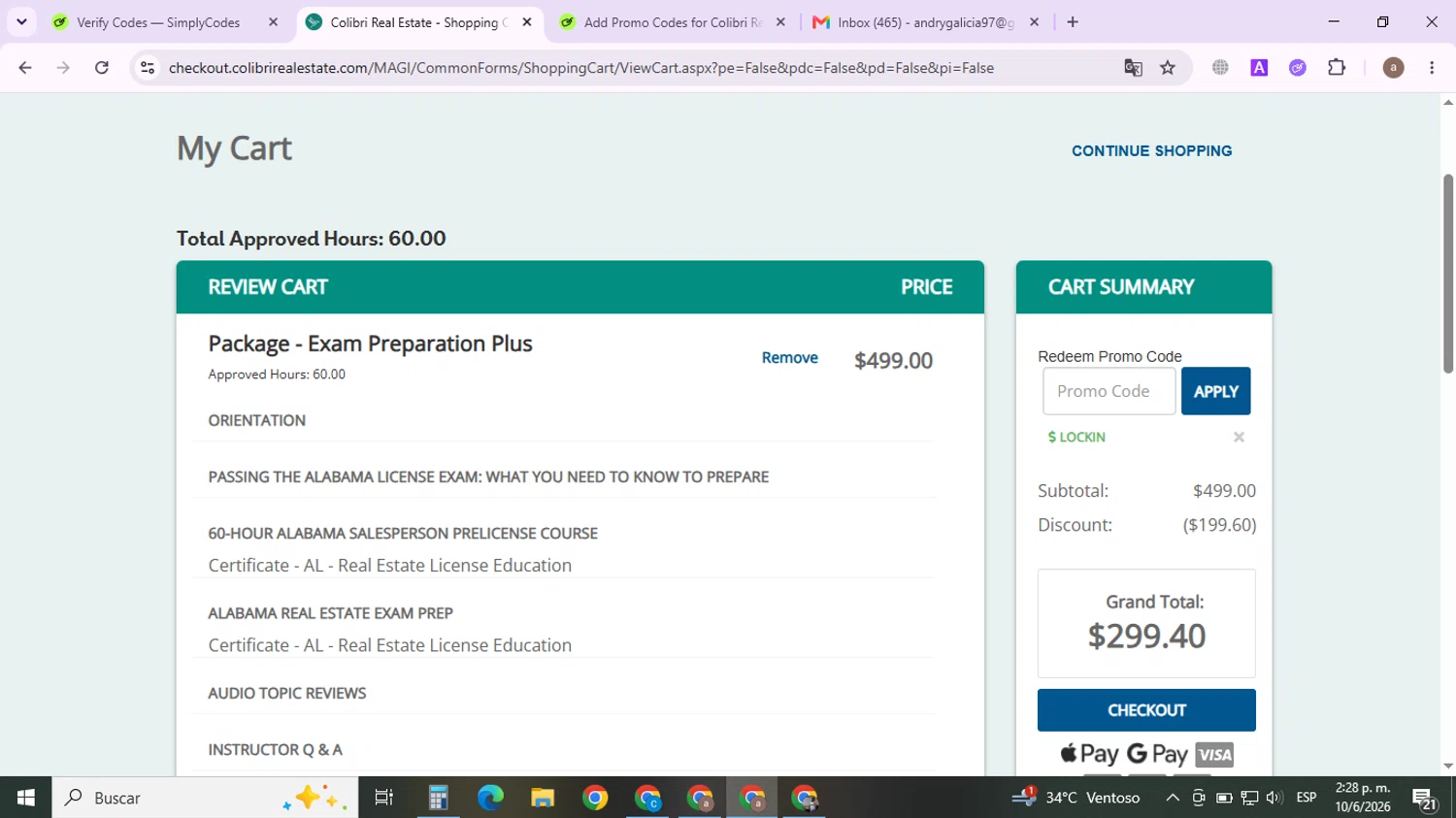Click the Discount ($199.60) value

[x=1219, y=525]
